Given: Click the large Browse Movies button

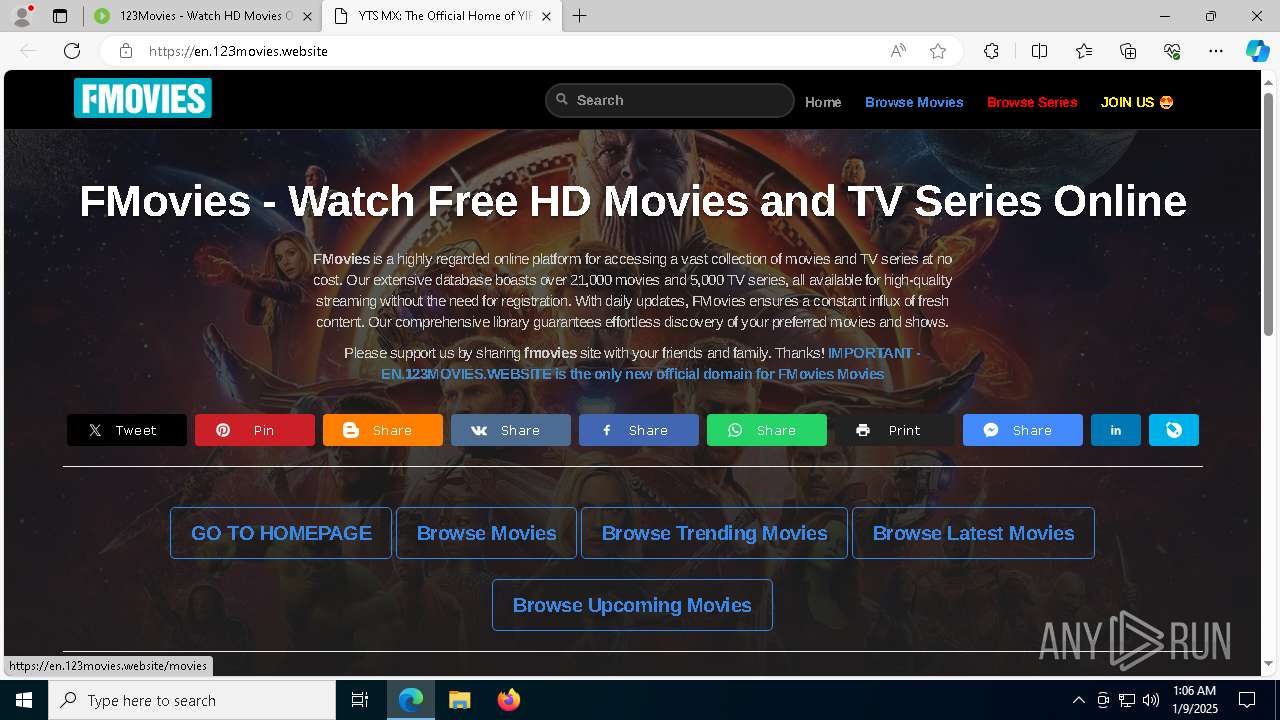Looking at the screenshot, I should pos(487,533).
